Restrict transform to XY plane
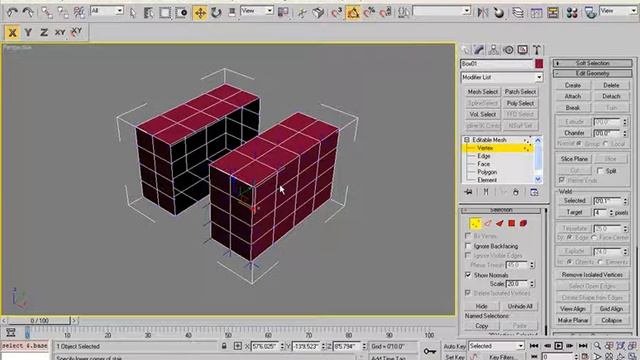 (x=60, y=32)
